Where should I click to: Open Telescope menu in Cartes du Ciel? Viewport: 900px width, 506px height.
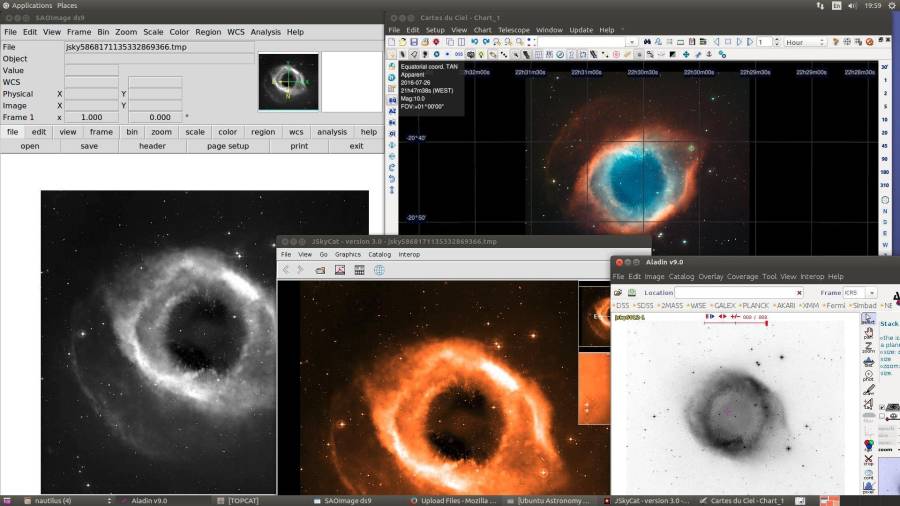(514, 30)
